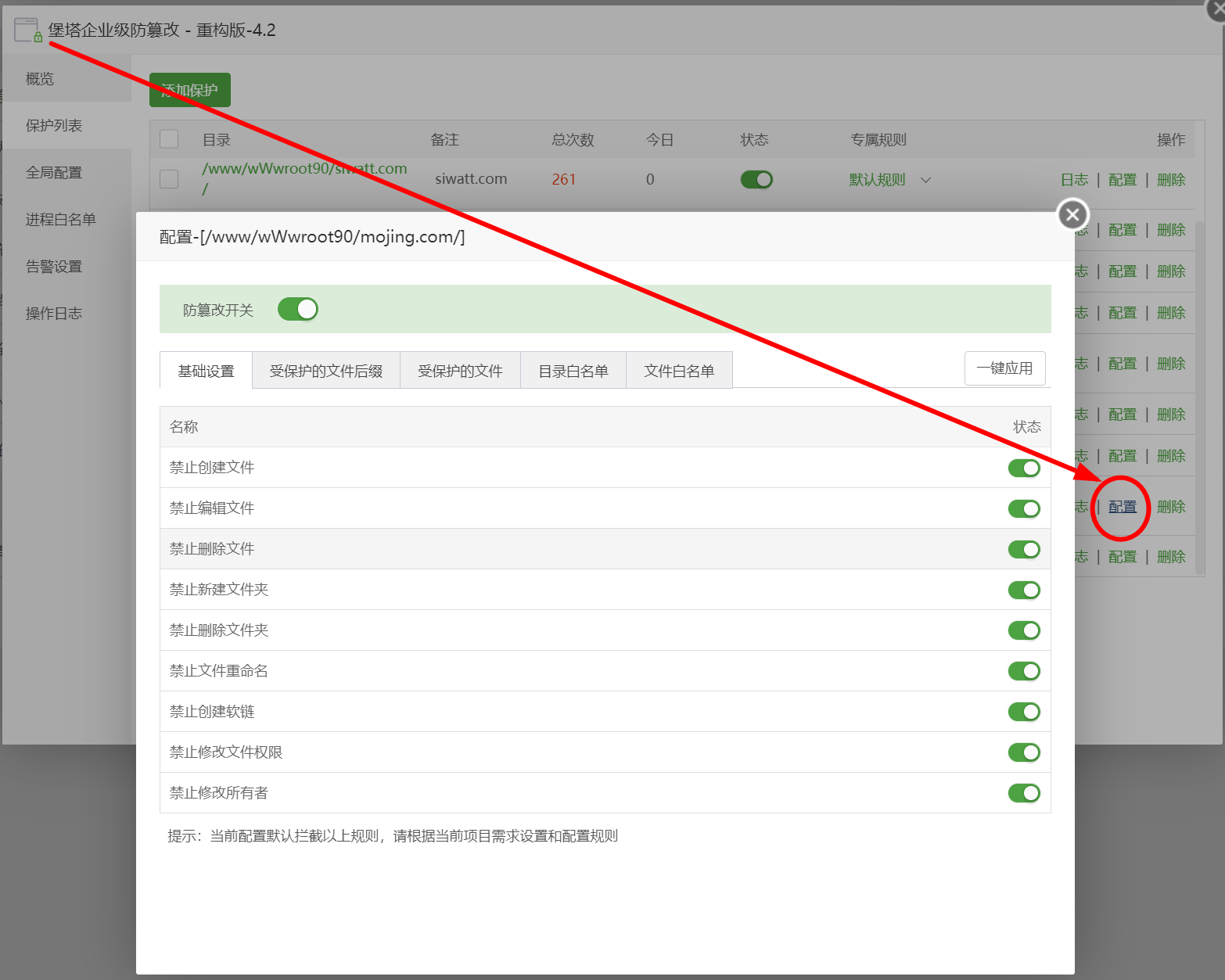Turn off 禁止编辑文件 switch

tap(1023, 509)
